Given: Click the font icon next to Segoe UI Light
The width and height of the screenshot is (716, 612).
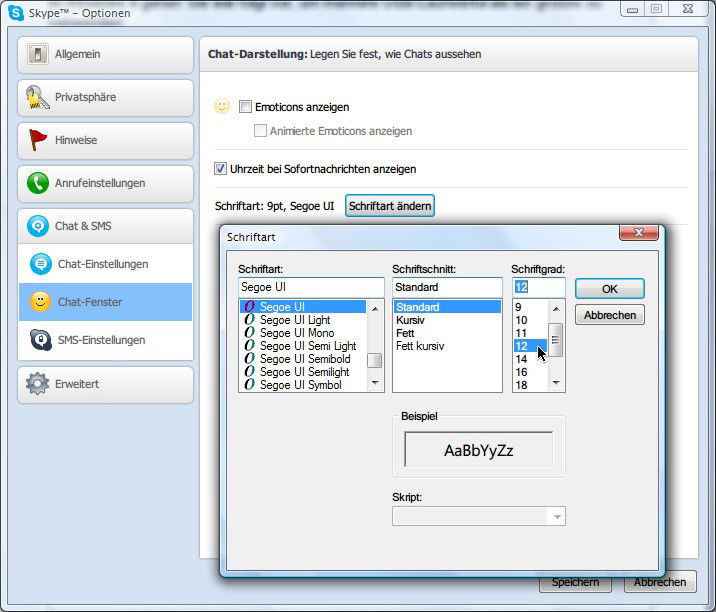Looking at the screenshot, I should [x=249, y=320].
